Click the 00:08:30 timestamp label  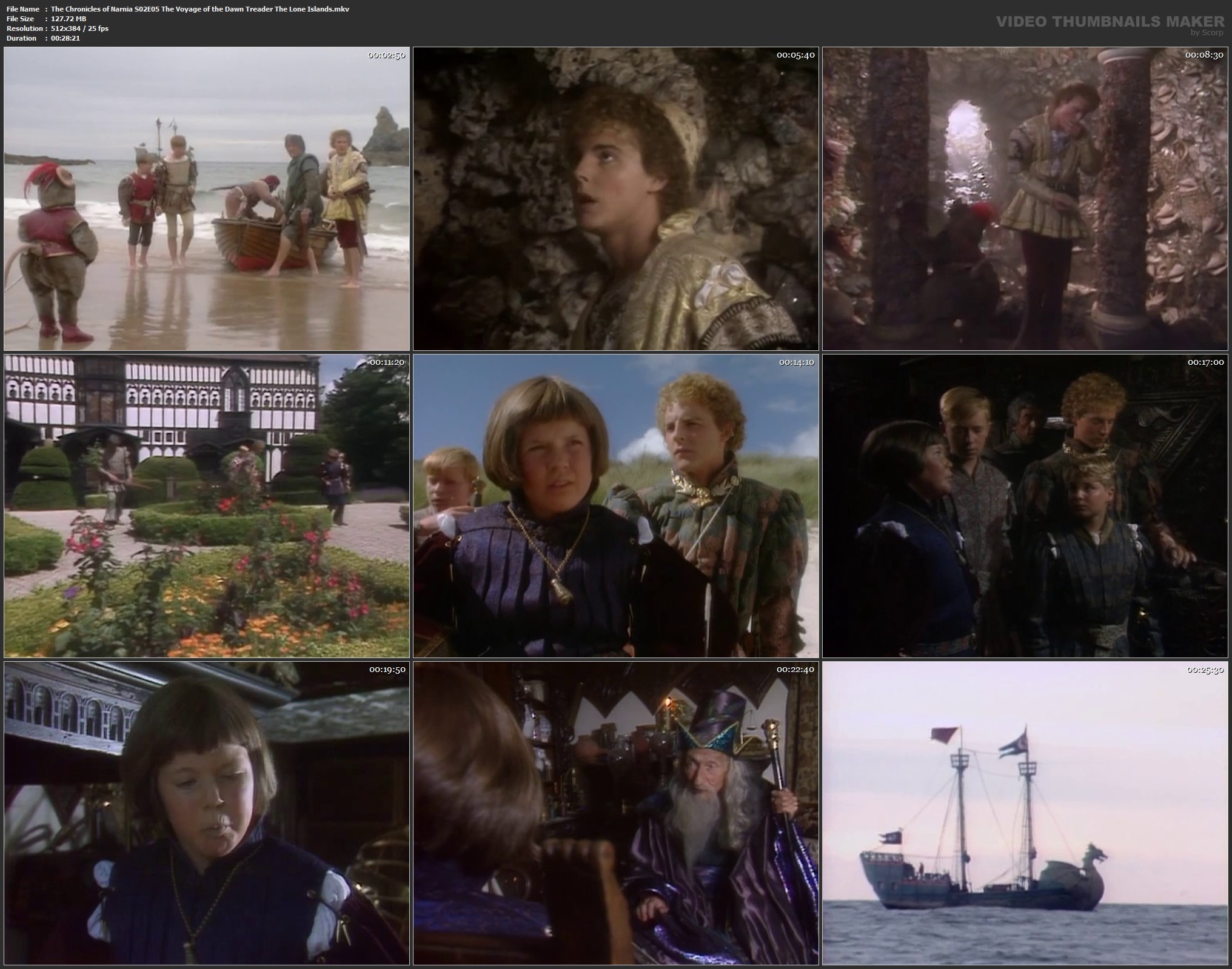click(x=1205, y=55)
